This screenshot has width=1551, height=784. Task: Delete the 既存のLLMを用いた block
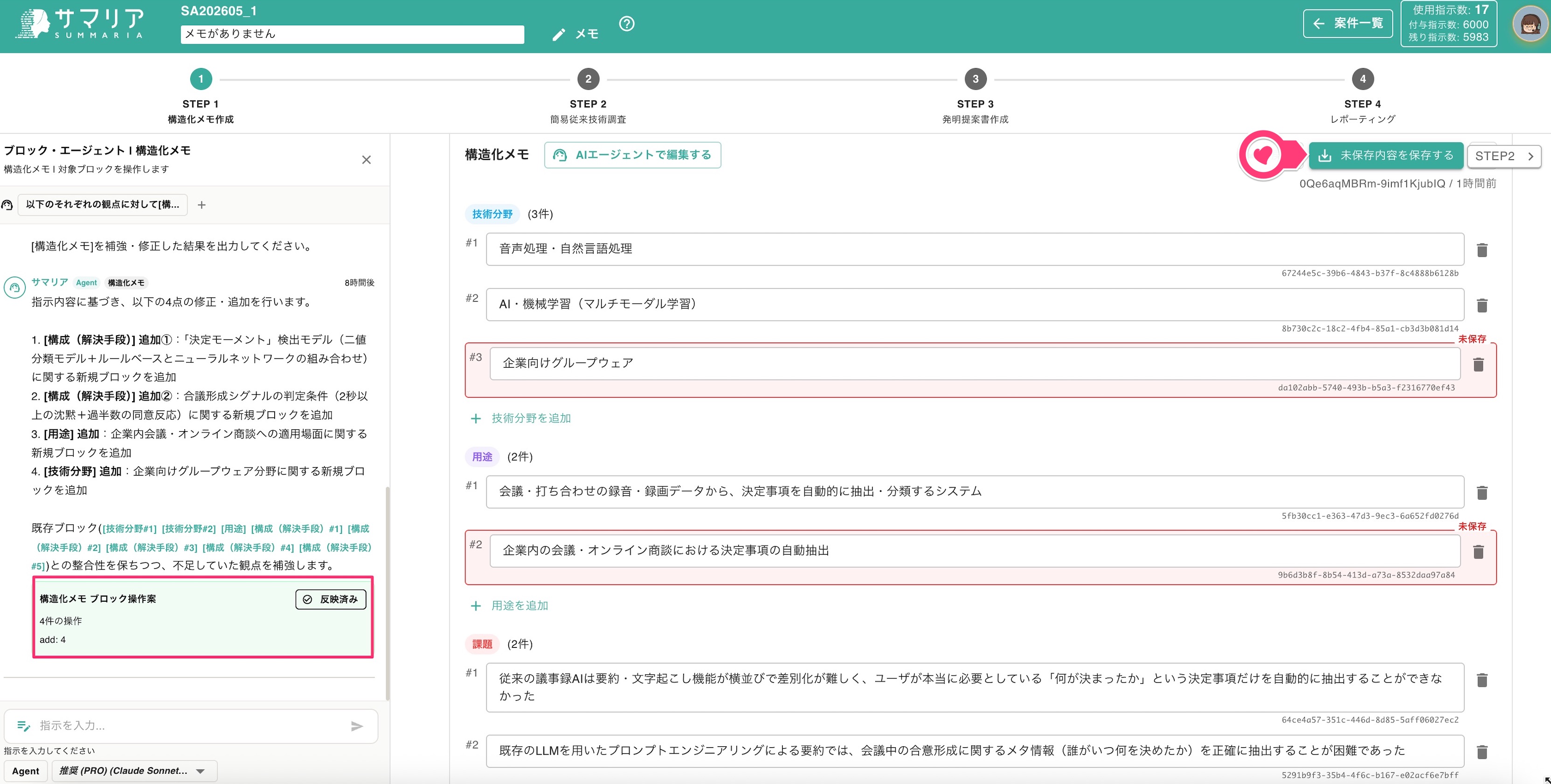[1482, 751]
